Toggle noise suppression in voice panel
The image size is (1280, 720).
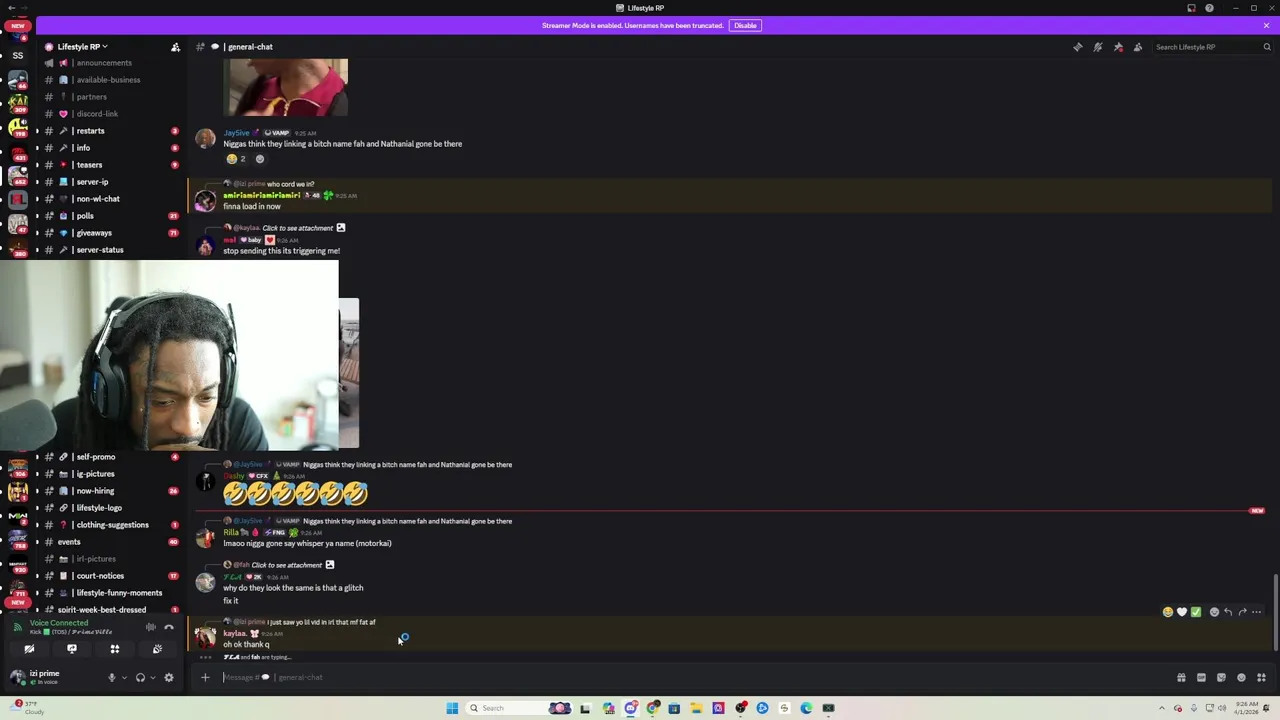point(151,627)
